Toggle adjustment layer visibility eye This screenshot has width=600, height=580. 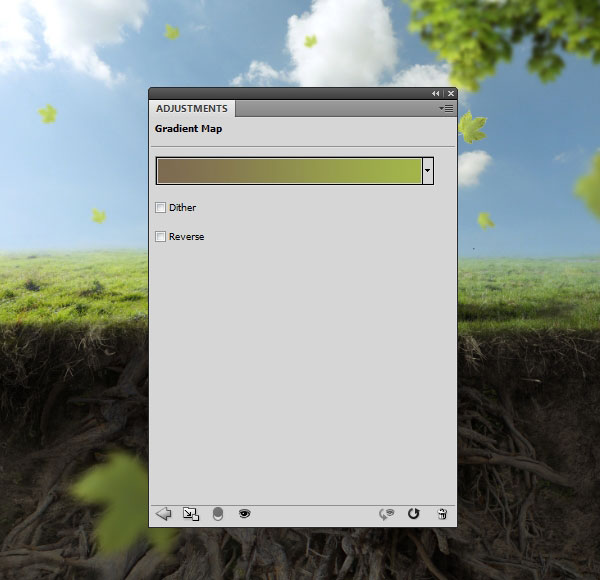pyautogui.click(x=245, y=513)
